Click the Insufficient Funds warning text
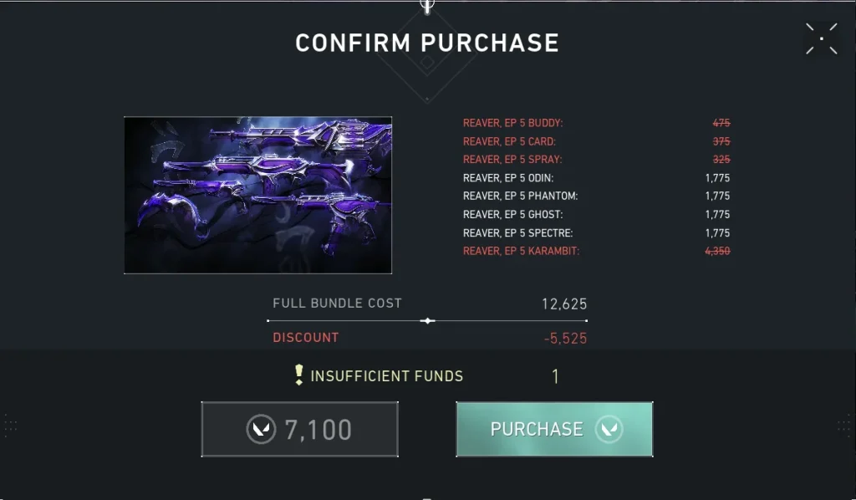 [387, 377]
